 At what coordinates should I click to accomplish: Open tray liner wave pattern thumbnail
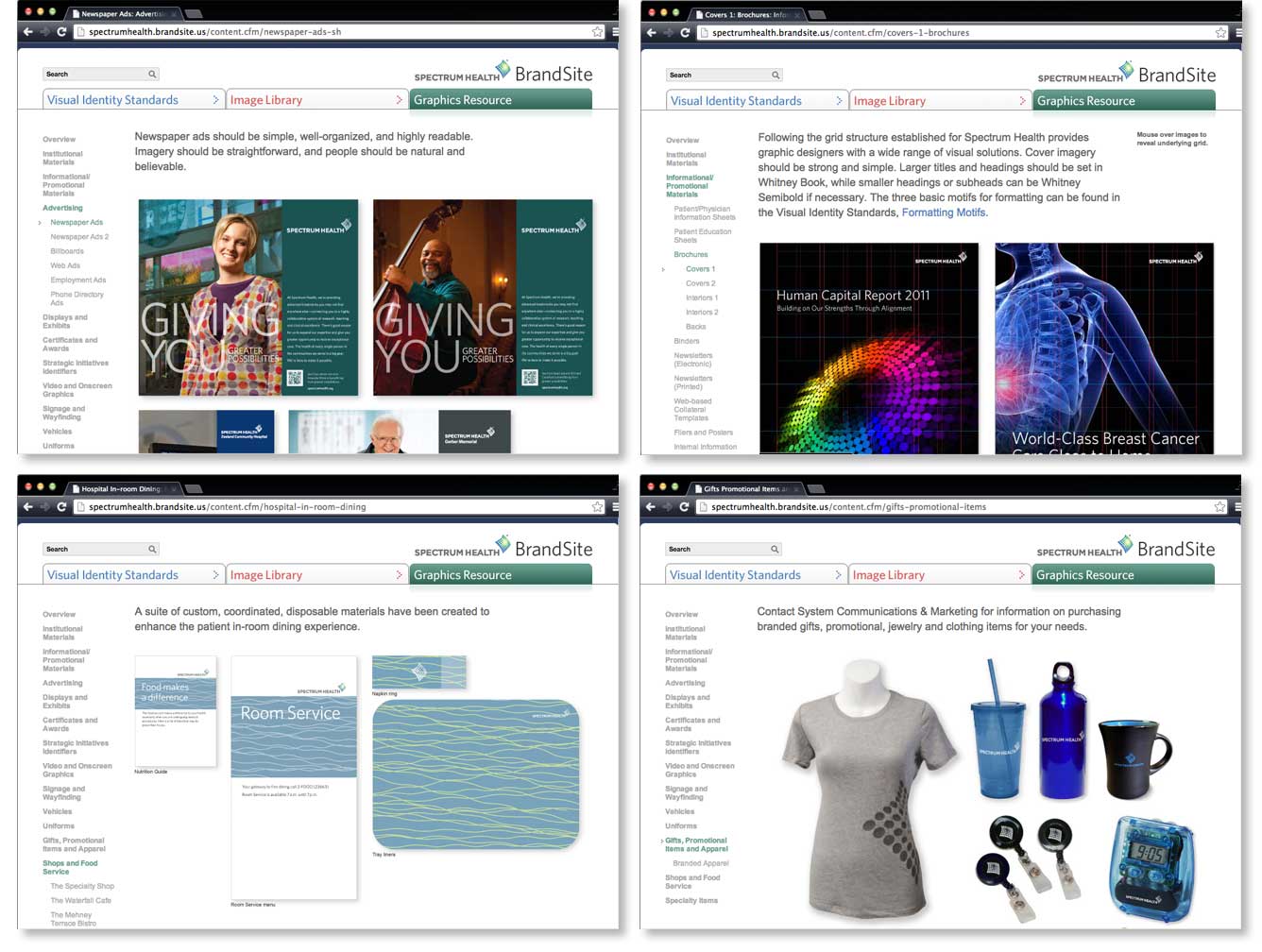coord(476,774)
